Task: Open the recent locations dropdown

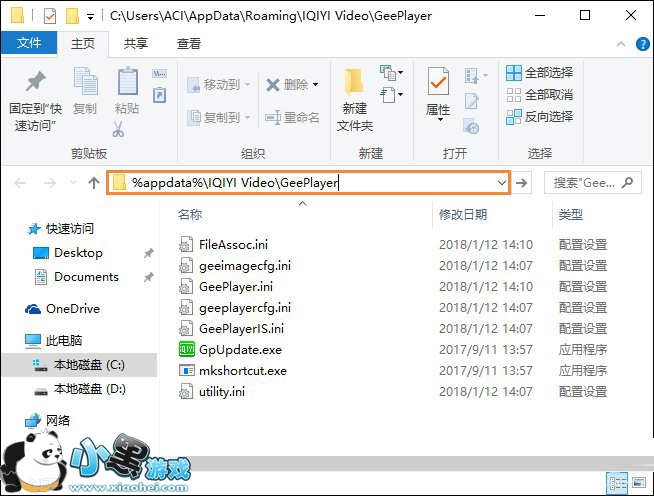Action: point(73,183)
